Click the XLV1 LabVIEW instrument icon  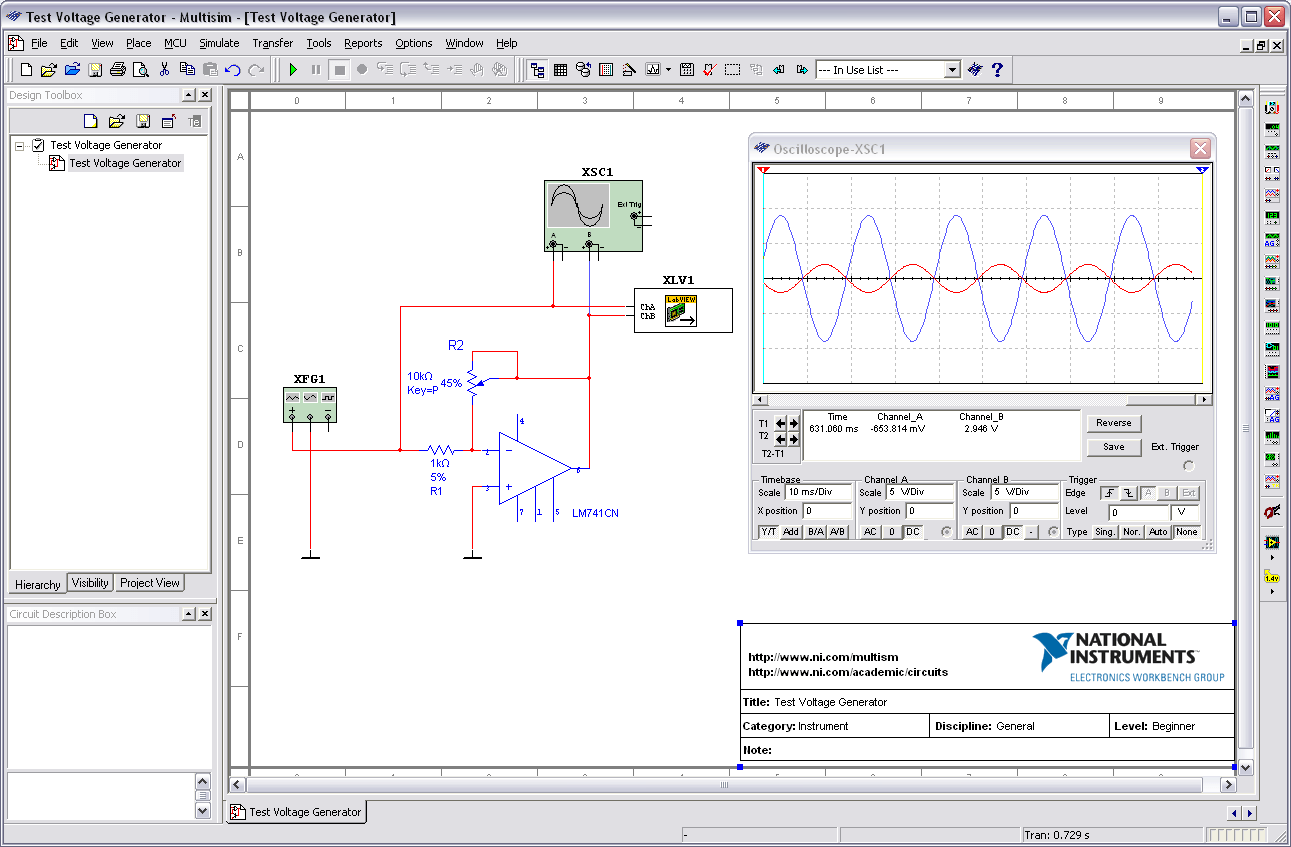(x=683, y=311)
